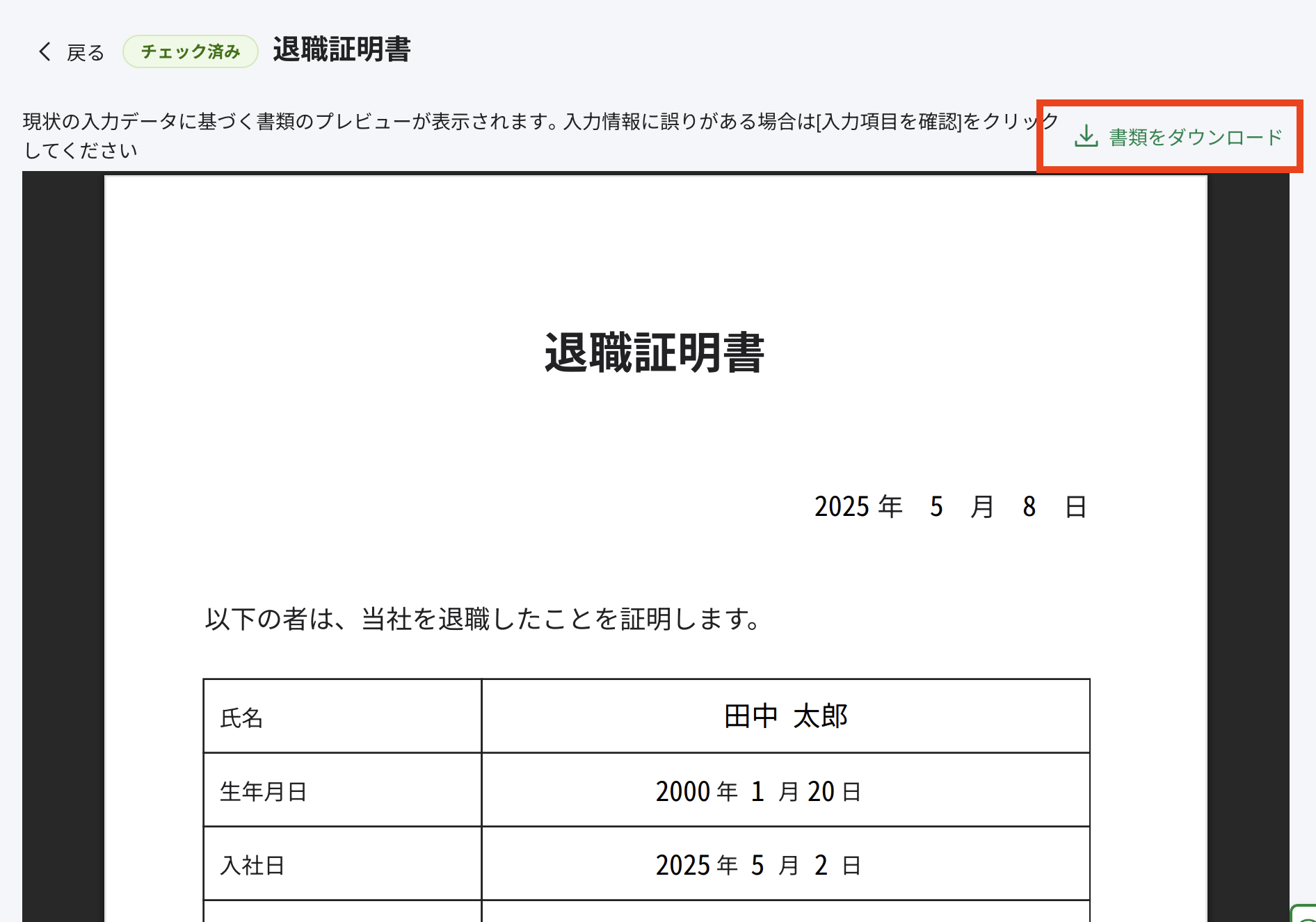
Task: Click the 退職証明書 page header title
Action: 342,49
